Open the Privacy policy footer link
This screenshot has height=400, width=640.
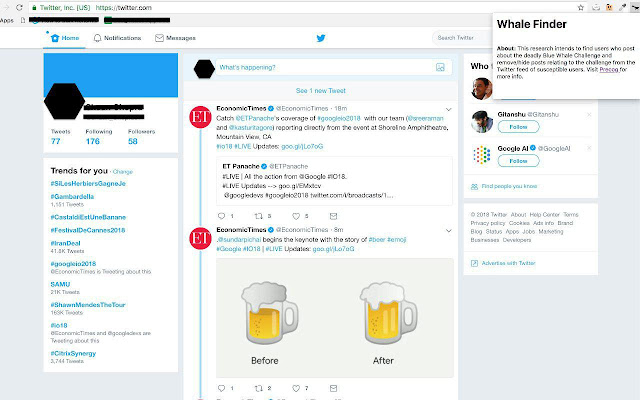point(488,223)
